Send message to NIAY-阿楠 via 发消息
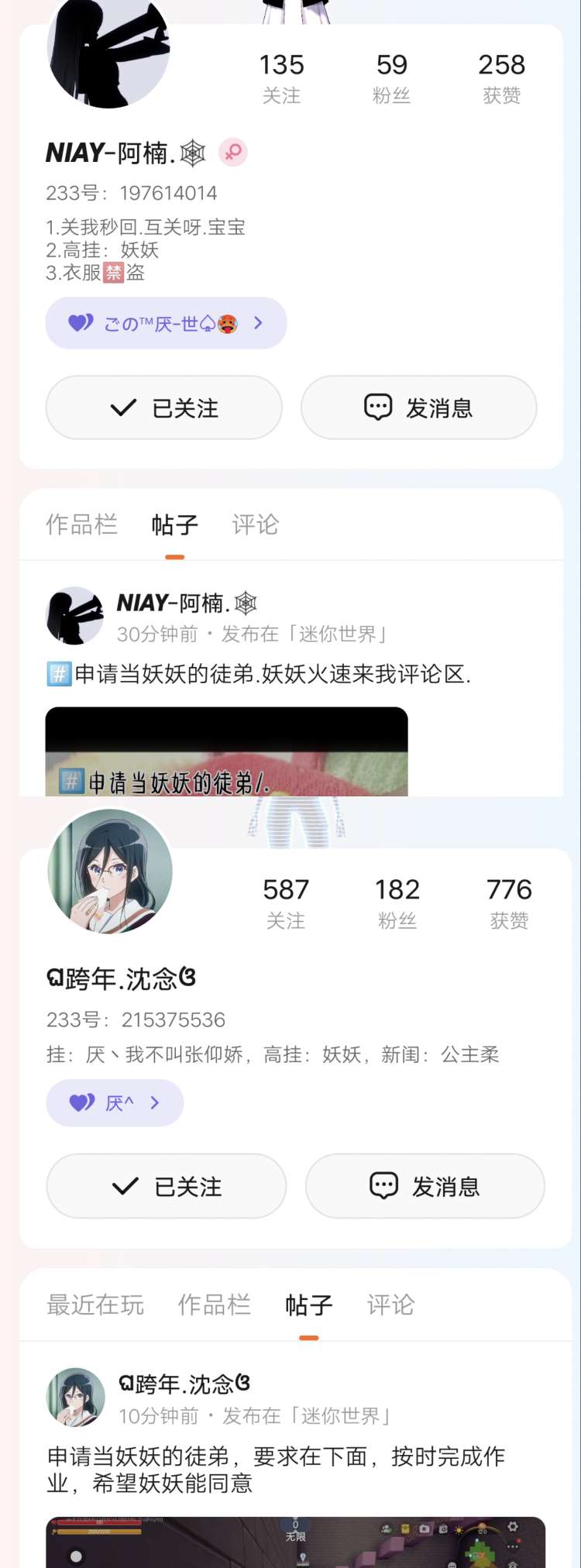 [418, 407]
